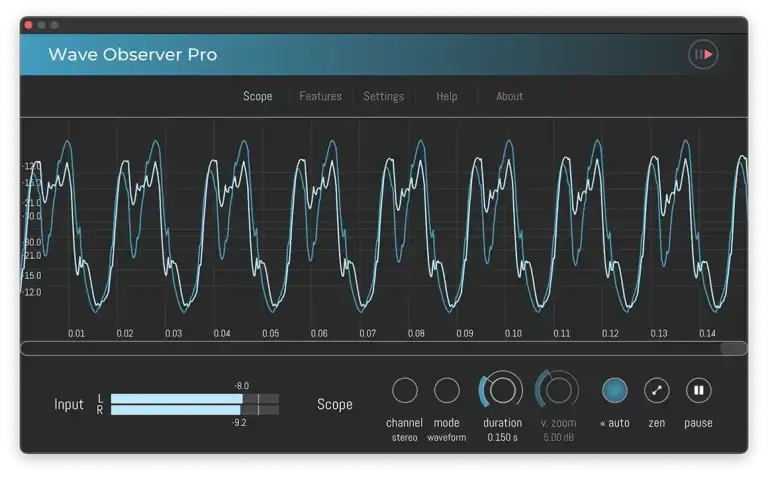Image resolution: width=768 pixels, height=477 pixels.
Task: Open the Settings tab
Action: tap(384, 96)
